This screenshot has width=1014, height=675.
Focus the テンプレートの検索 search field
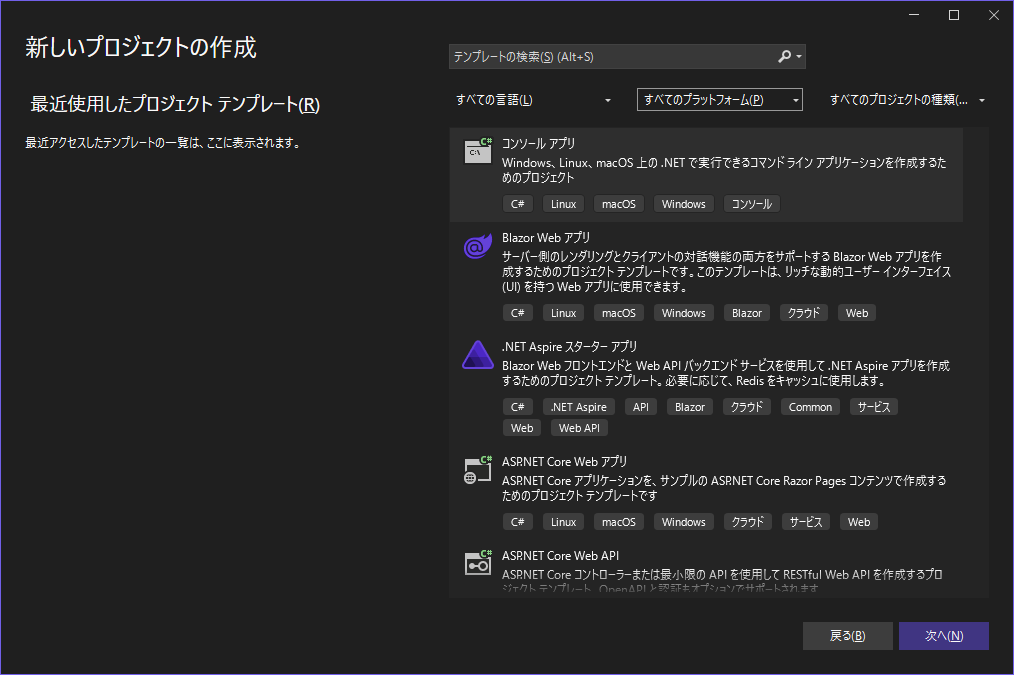[x=610, y=57]
